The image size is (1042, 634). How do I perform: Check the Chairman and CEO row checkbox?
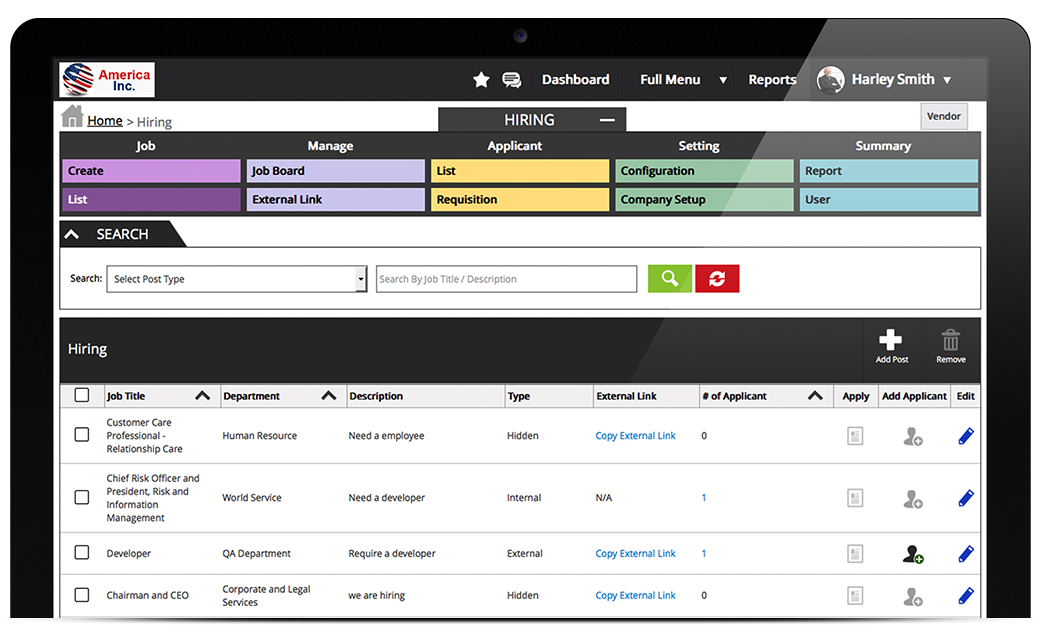pyautogui.click(x=82, y=595)
